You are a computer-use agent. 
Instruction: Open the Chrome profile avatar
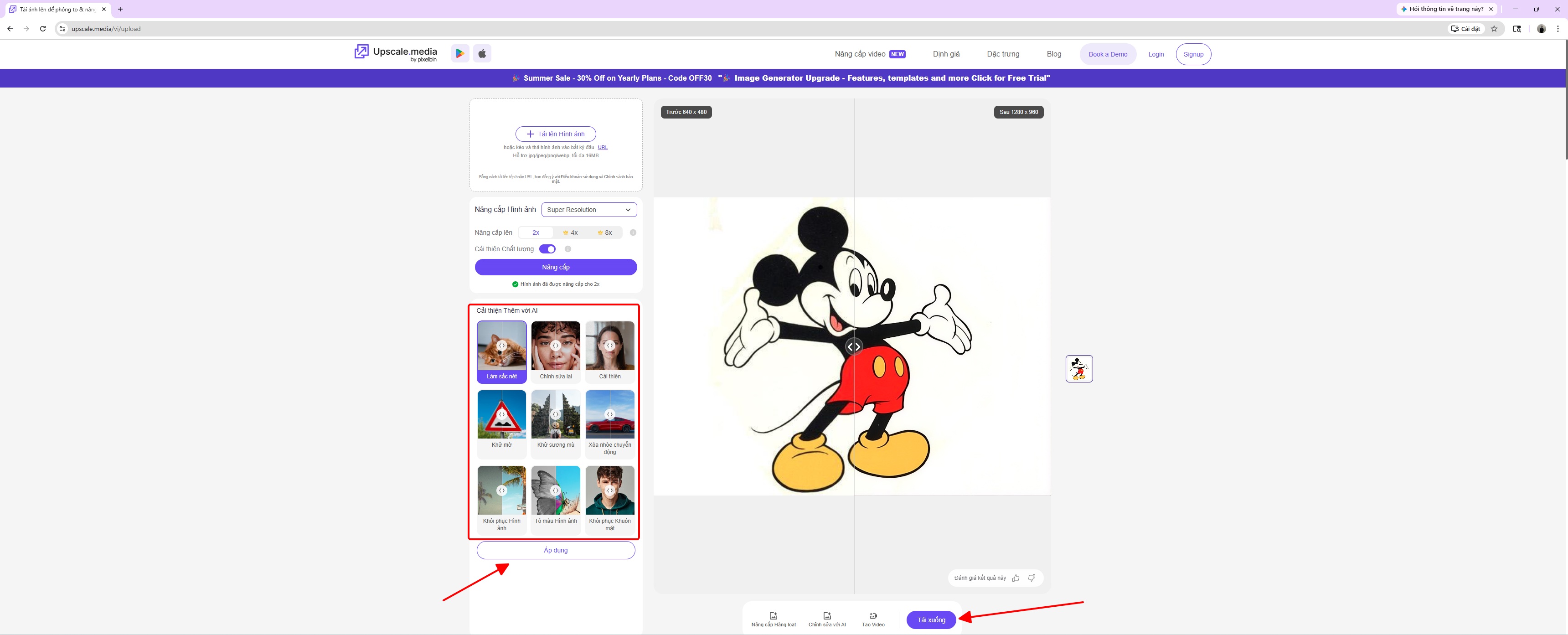[x=1541, y=29]
